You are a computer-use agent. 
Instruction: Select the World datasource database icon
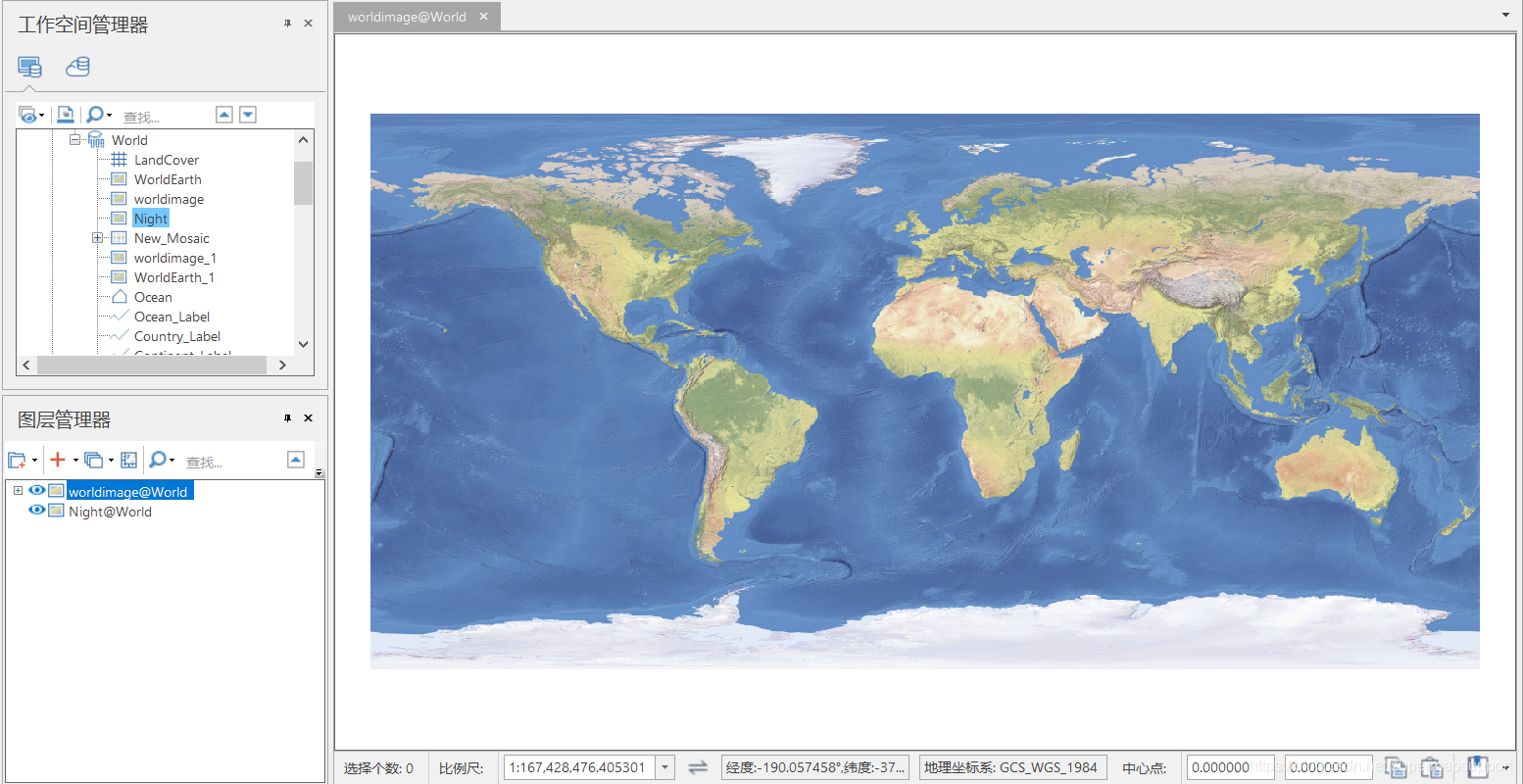96,140
